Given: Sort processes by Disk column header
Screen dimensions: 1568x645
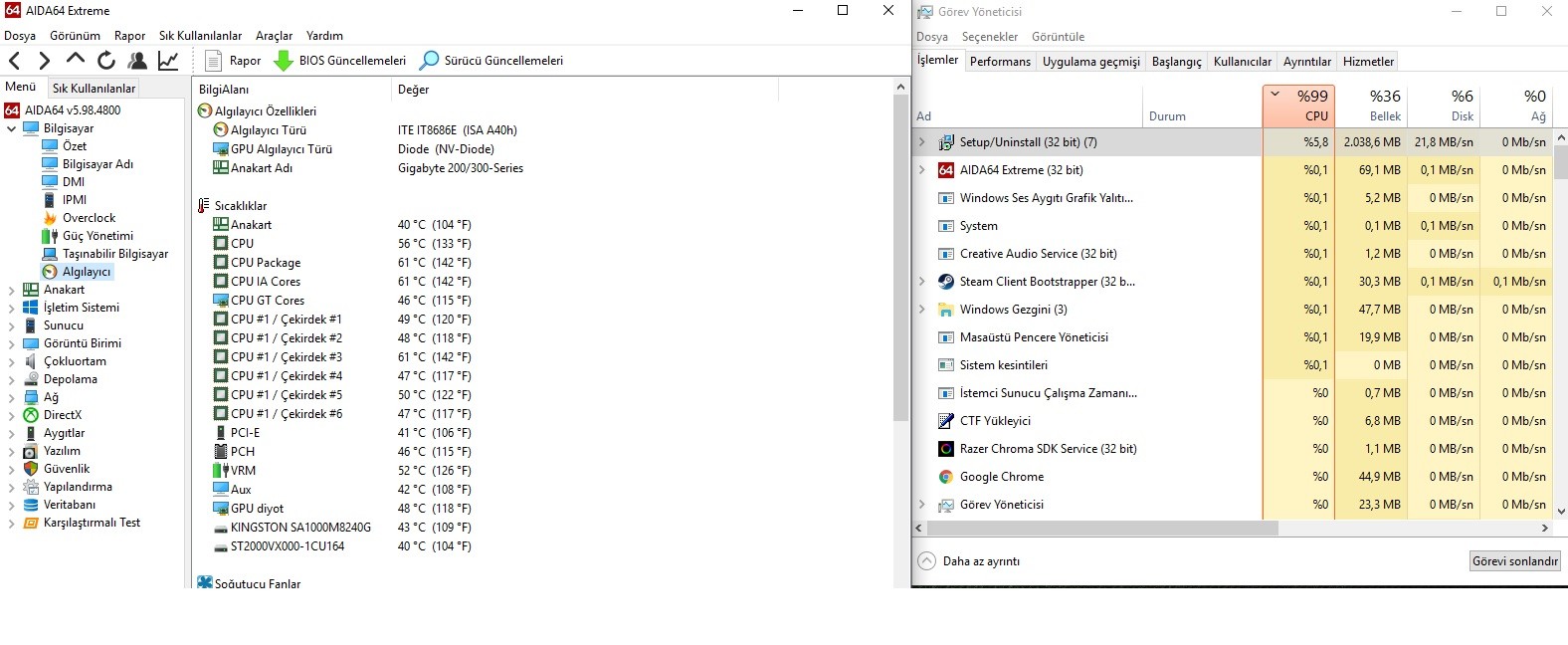Looking at the screenshot, I should [1444, 106].
